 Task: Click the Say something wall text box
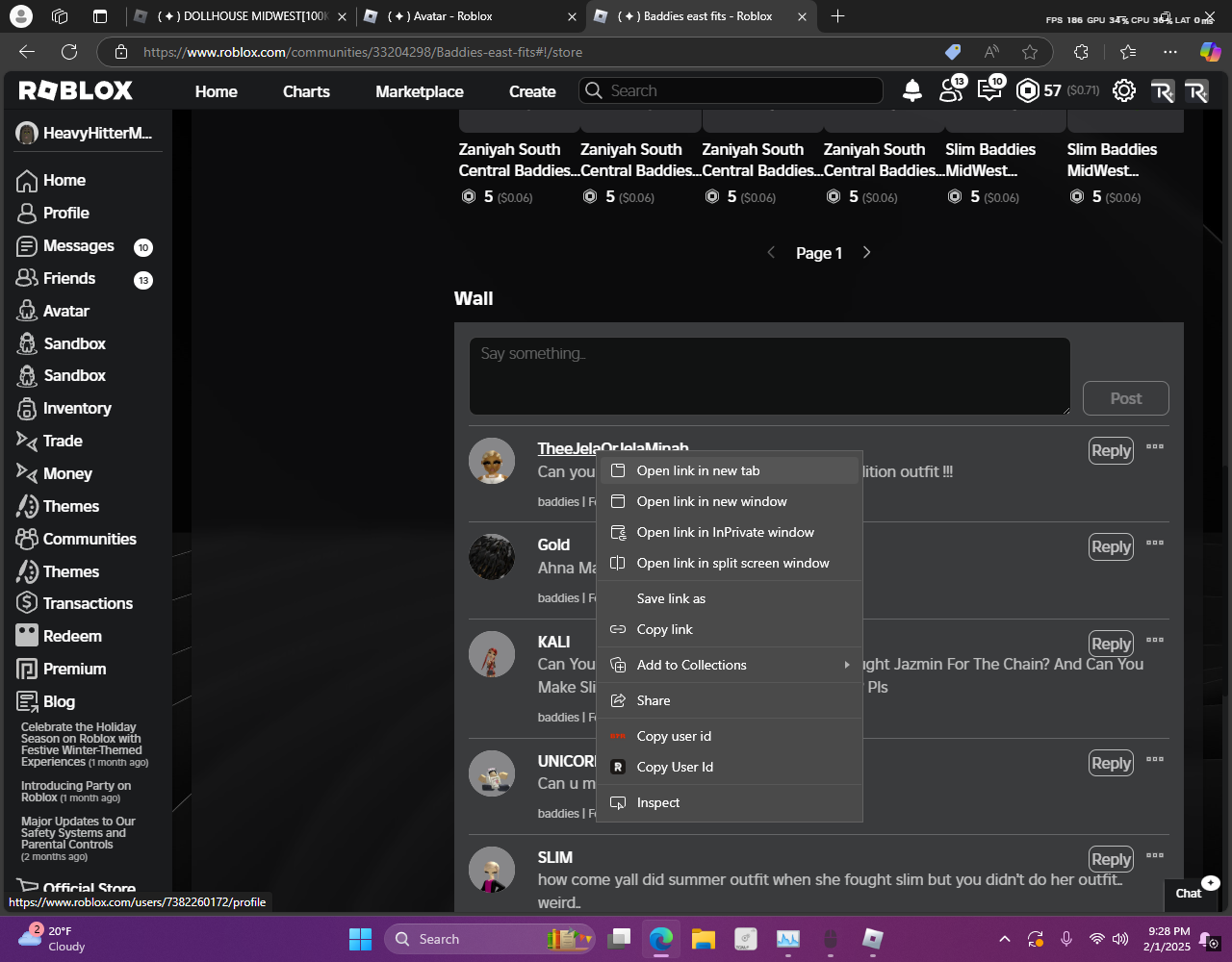point(770,376)
